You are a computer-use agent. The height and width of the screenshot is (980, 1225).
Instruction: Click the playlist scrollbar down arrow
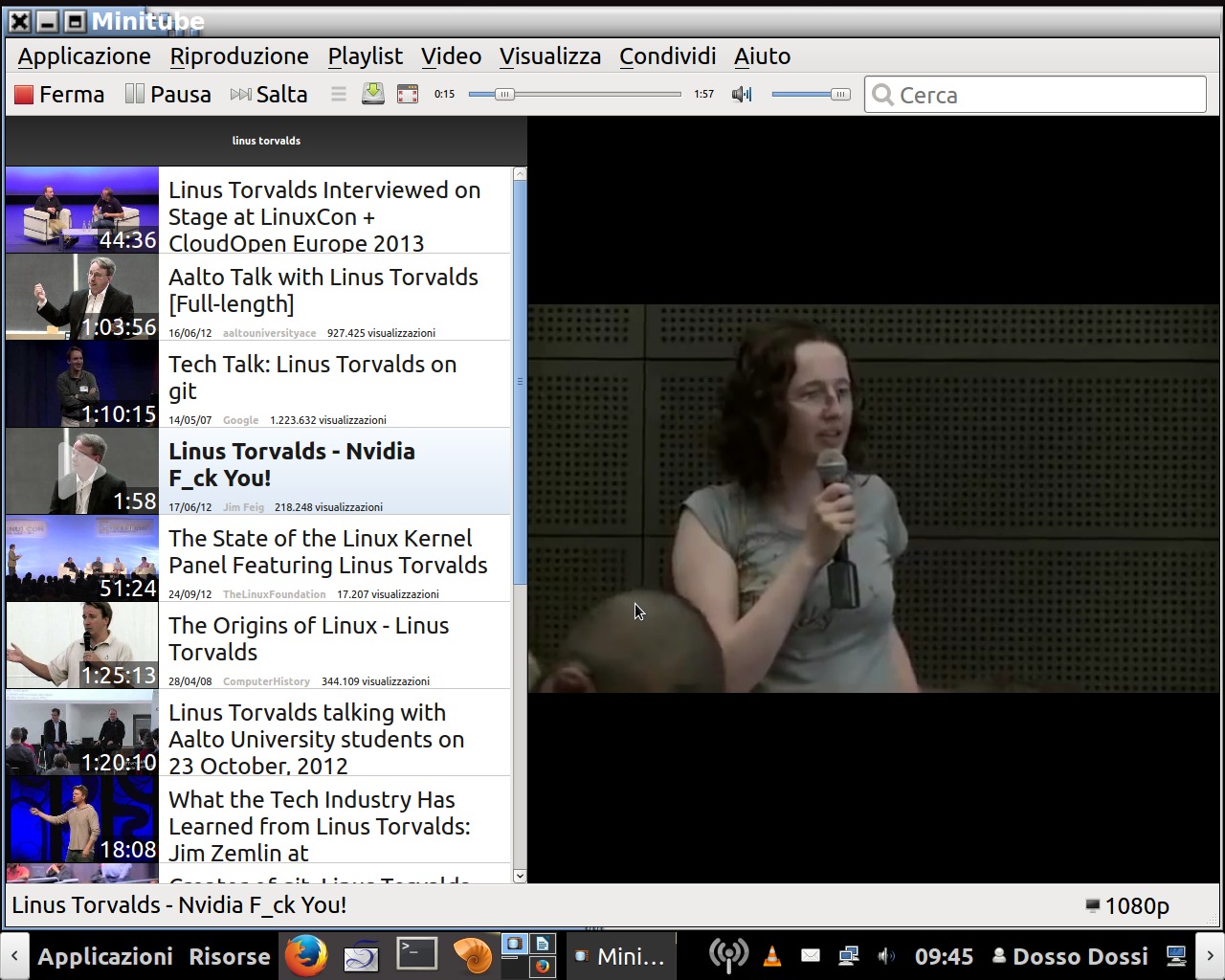click(520, 876)
